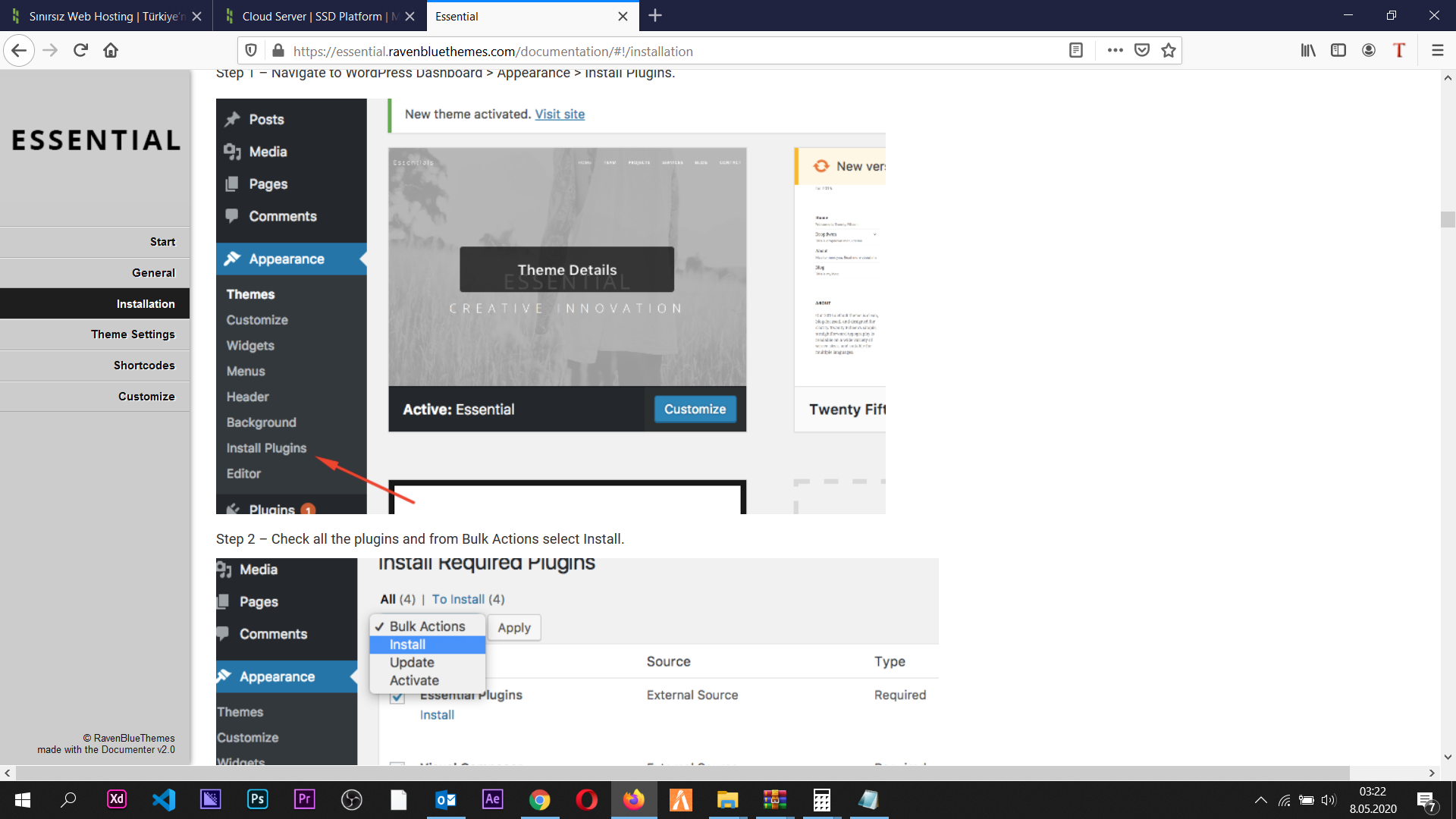Switch to Cloud Server SSD Platform tab
Screen dimensions: 1456x819
pos(318,16)
